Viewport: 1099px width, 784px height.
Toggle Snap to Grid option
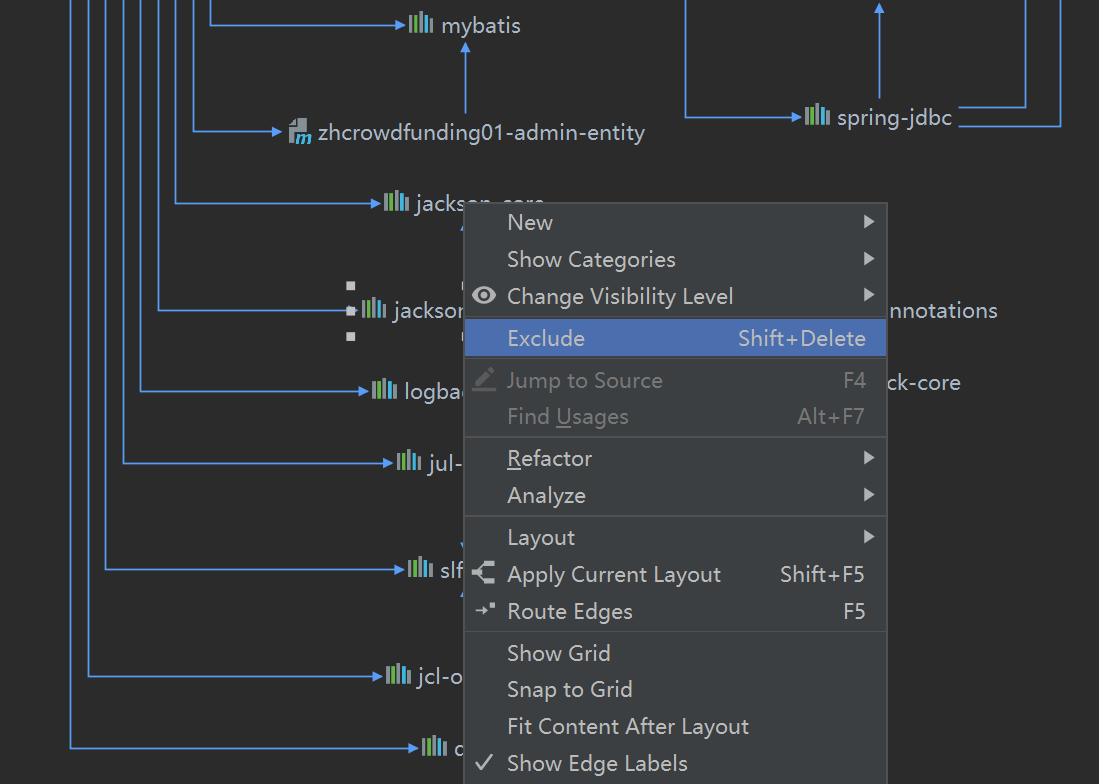point(676,689)
